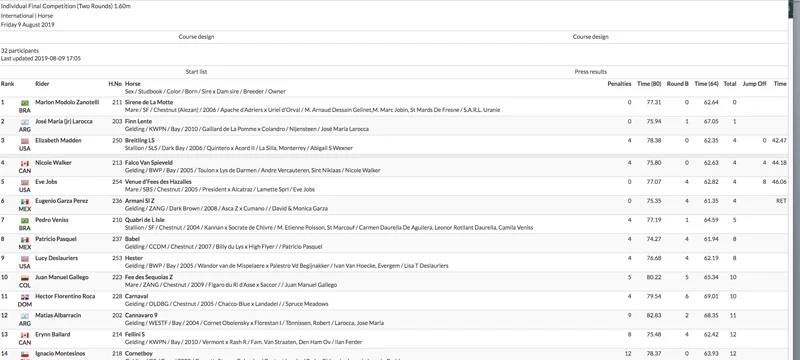Click horse name Carnaval
The image size is (800, 360).
point(136,296)
